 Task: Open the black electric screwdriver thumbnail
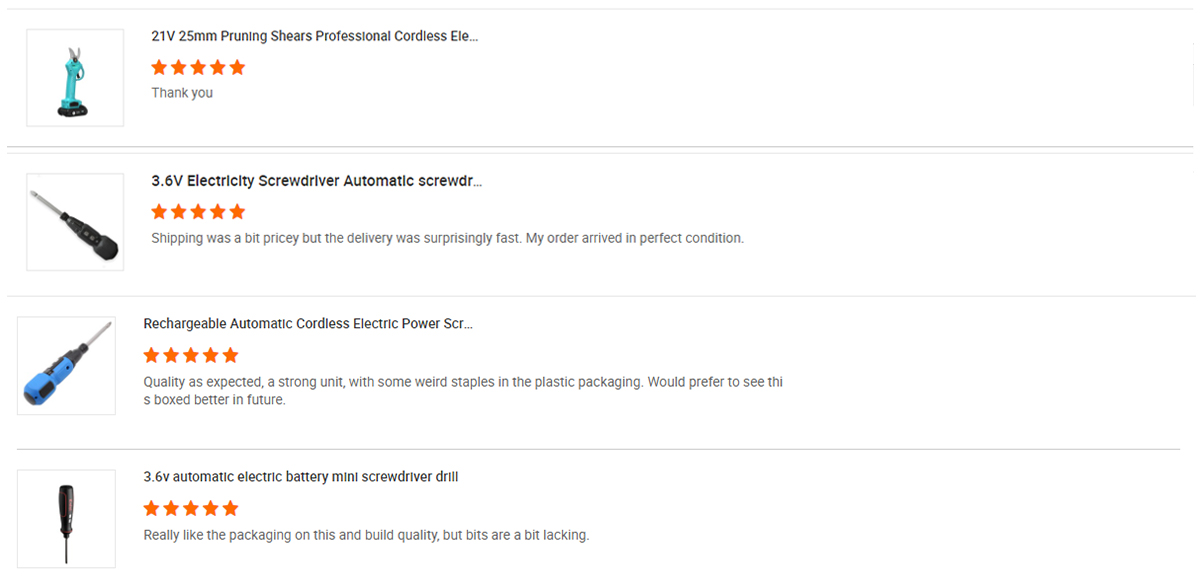click(x=75, y=222)
